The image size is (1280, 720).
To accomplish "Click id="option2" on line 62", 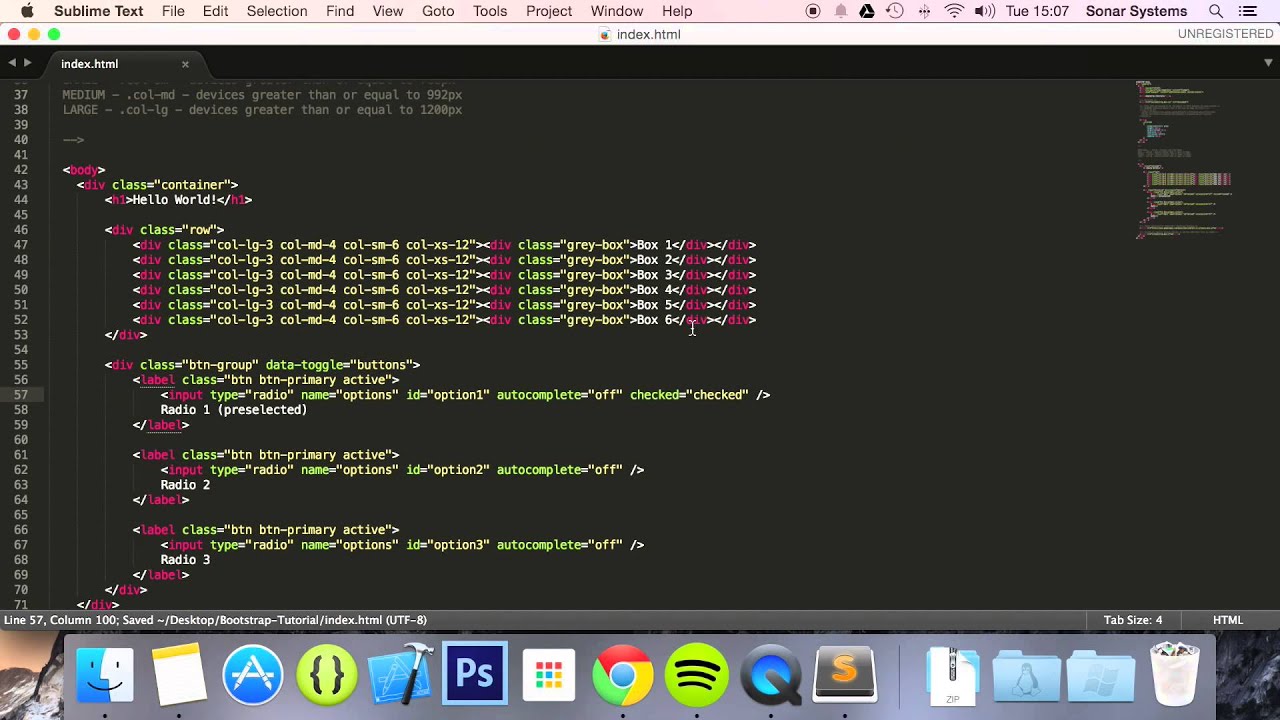I will pyautogui.click(x=448, y=470).
